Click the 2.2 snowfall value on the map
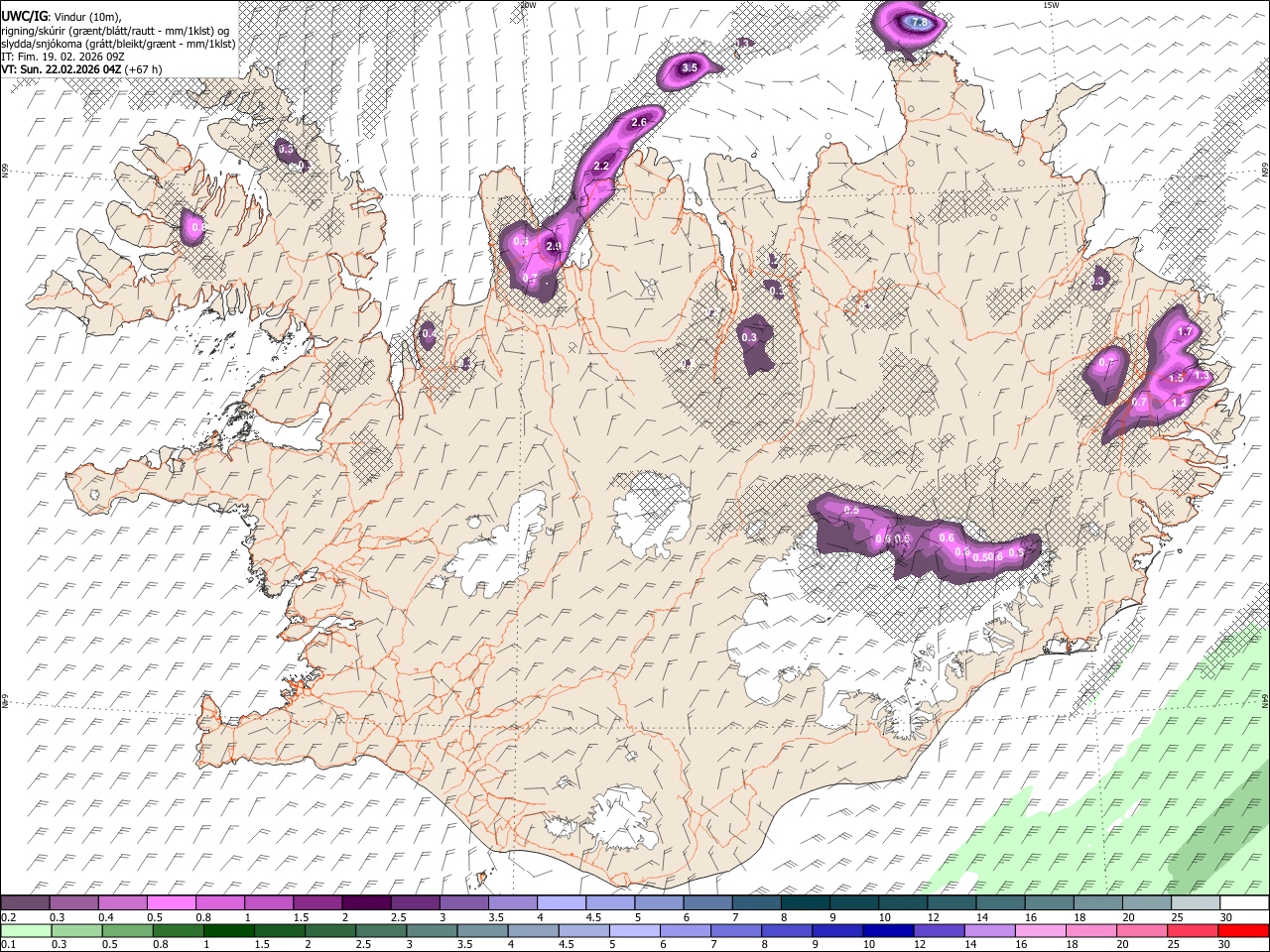 [601, 166]
